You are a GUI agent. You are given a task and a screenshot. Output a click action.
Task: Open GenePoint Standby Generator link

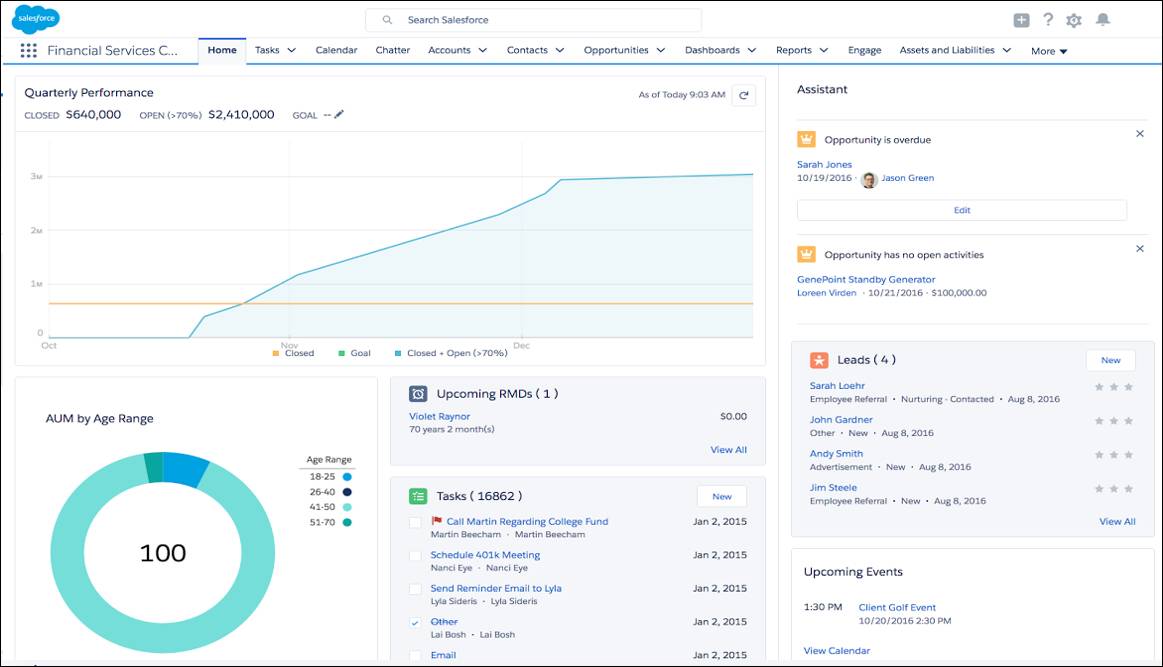tap(866, 280)
